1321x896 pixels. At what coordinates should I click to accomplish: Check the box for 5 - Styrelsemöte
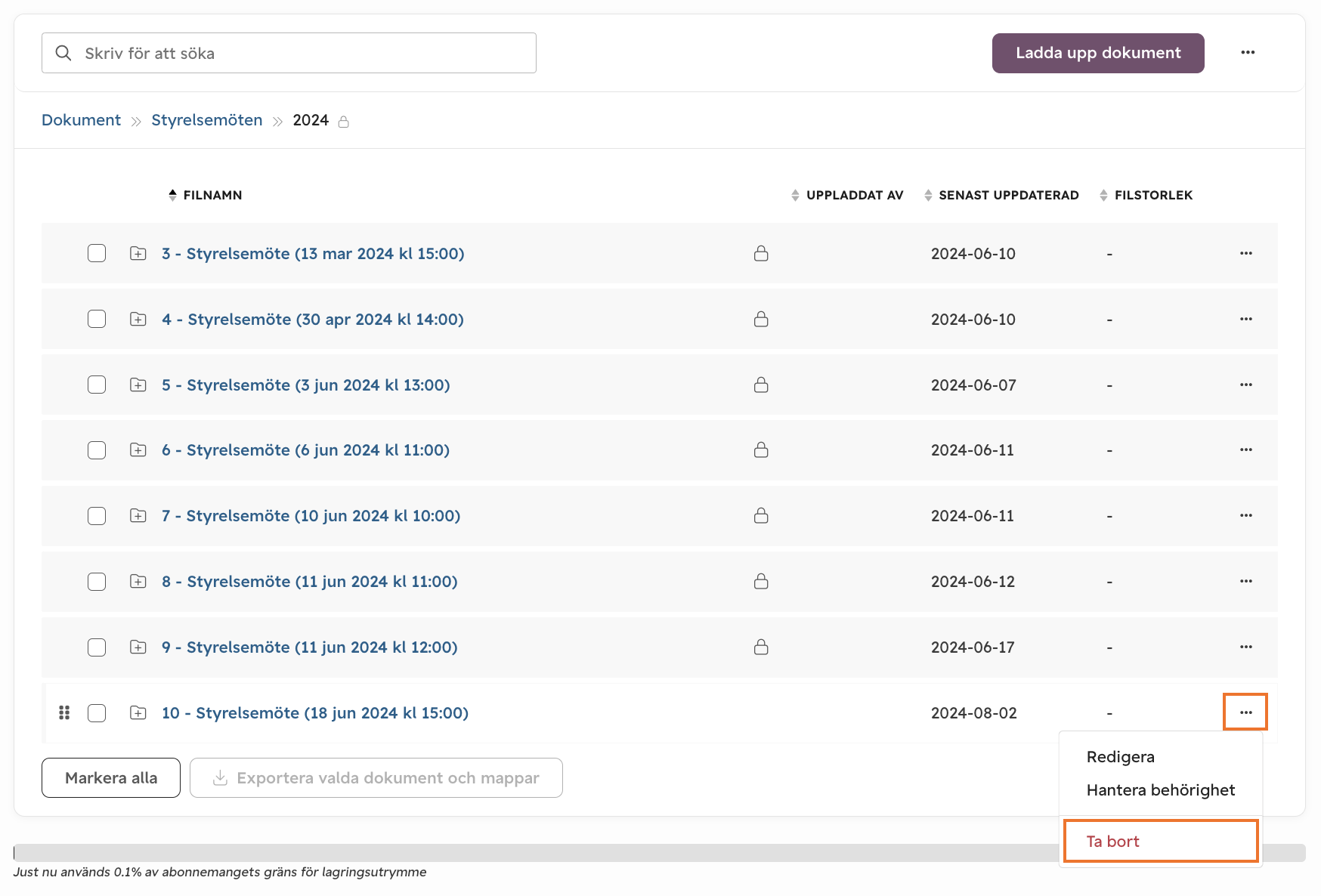[97, 385]
